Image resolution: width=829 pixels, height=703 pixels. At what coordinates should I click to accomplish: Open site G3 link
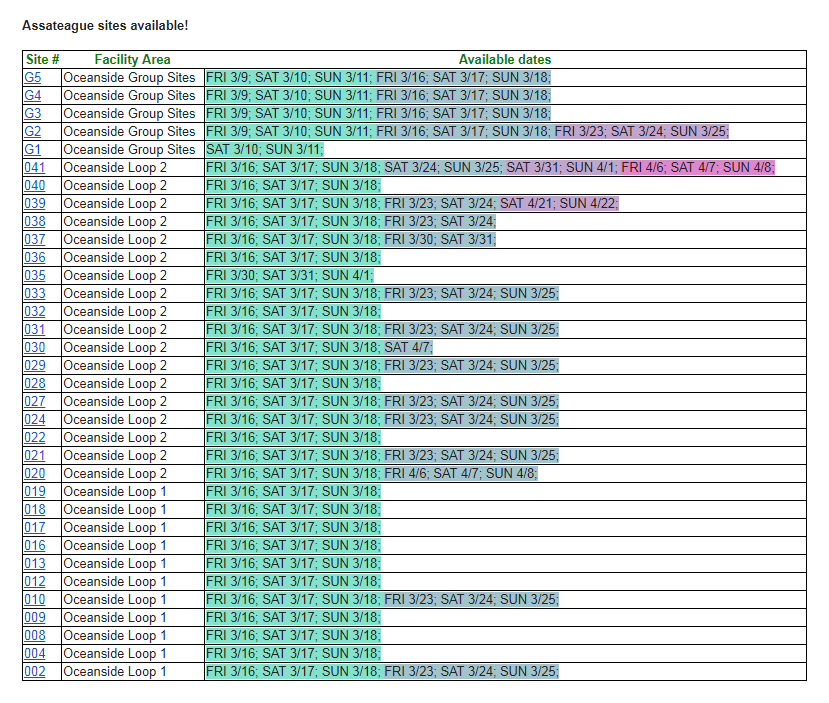[32, 113]
